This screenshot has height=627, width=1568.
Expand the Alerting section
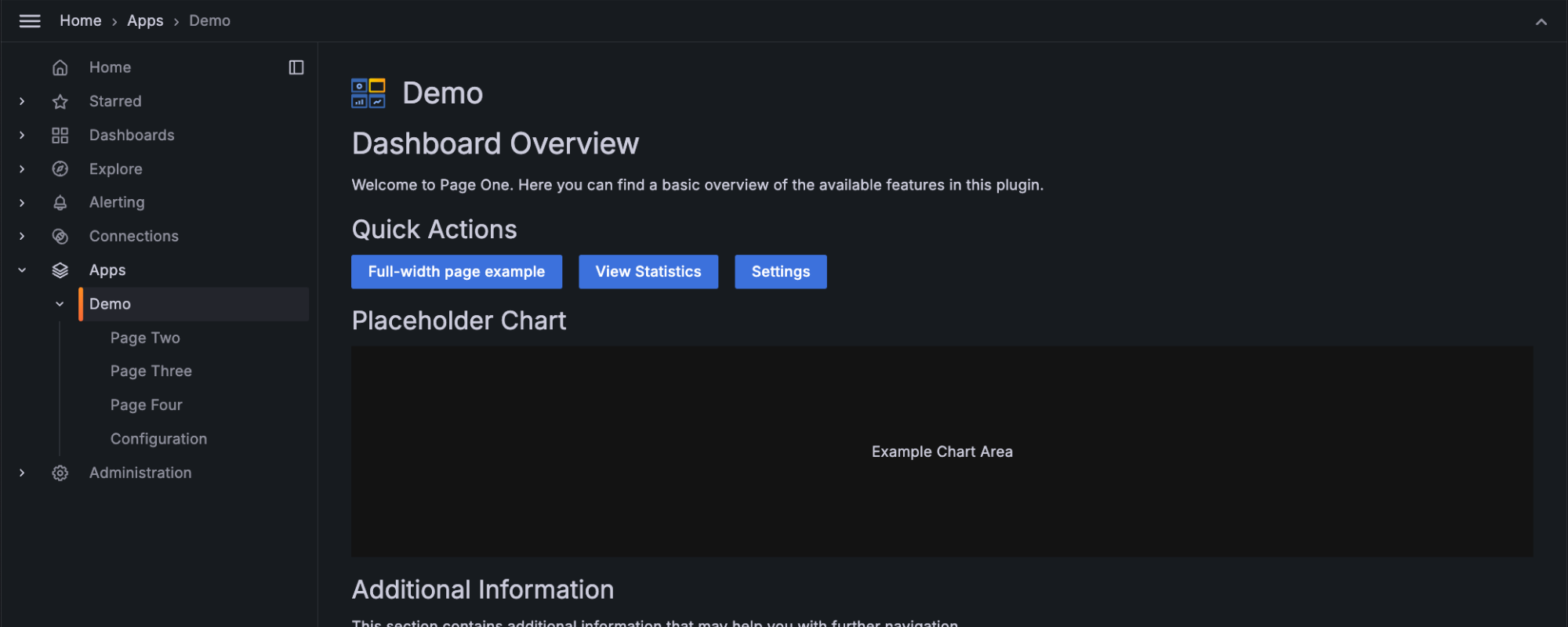[x=22, y=202]
